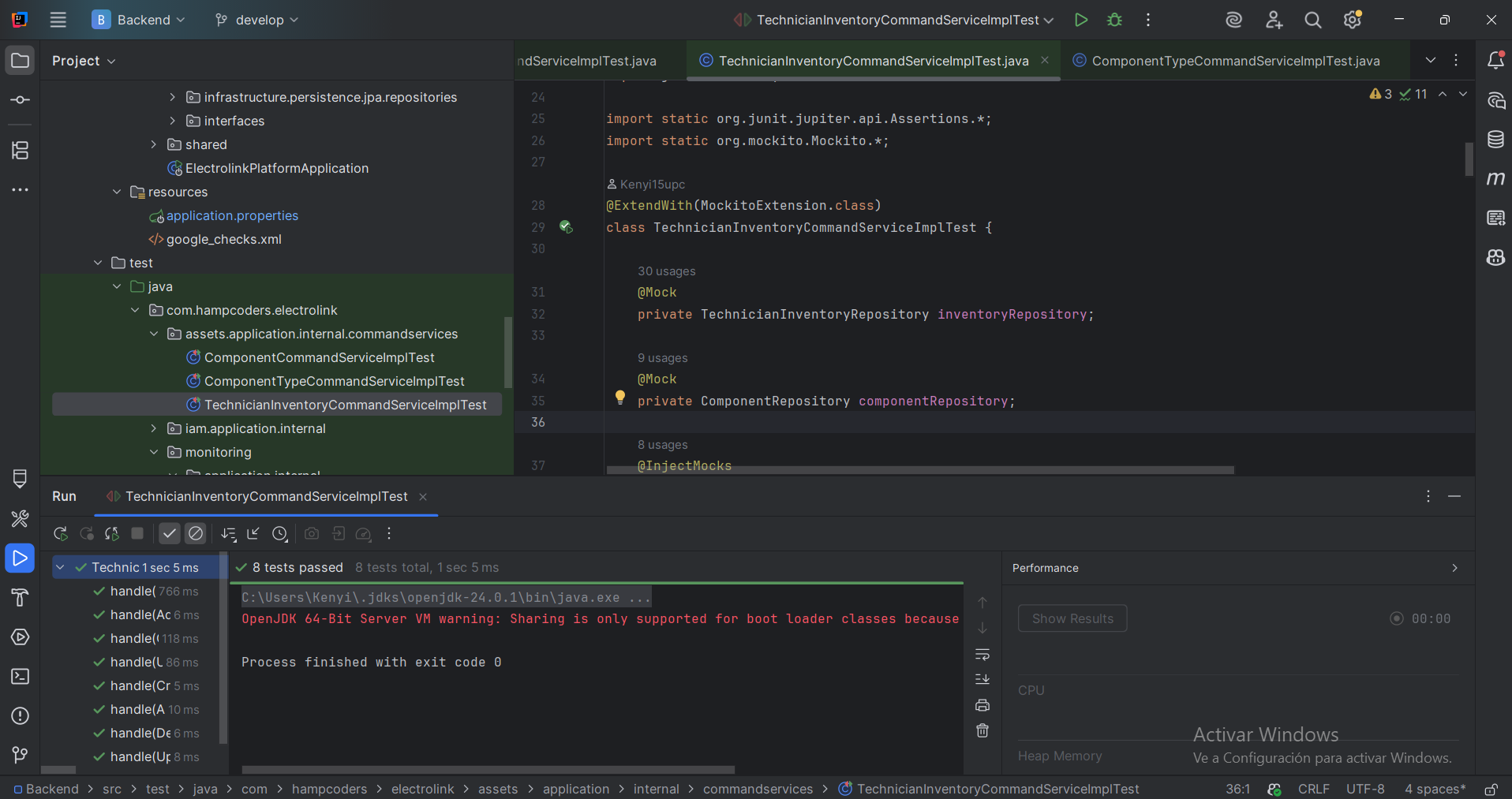This screenshot has width=1512, height=799.
Task: Expand the shared package node
Action: 154,144
